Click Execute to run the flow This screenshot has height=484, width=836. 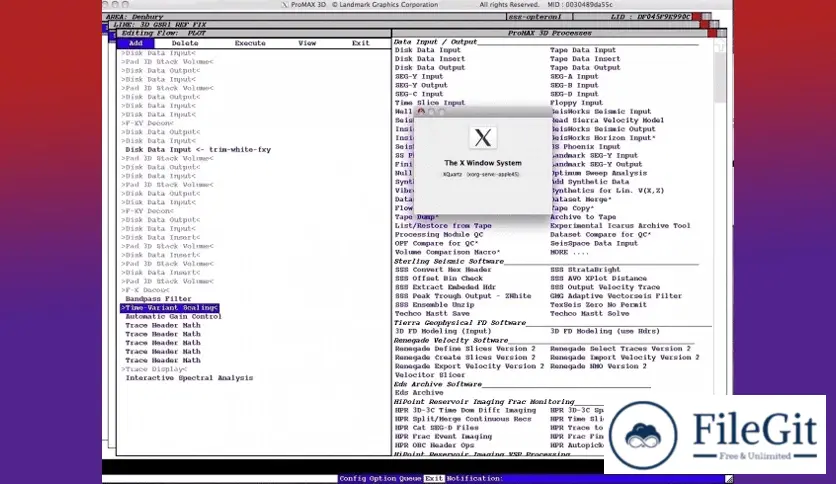pyautogui.click(x=250, y=43)
